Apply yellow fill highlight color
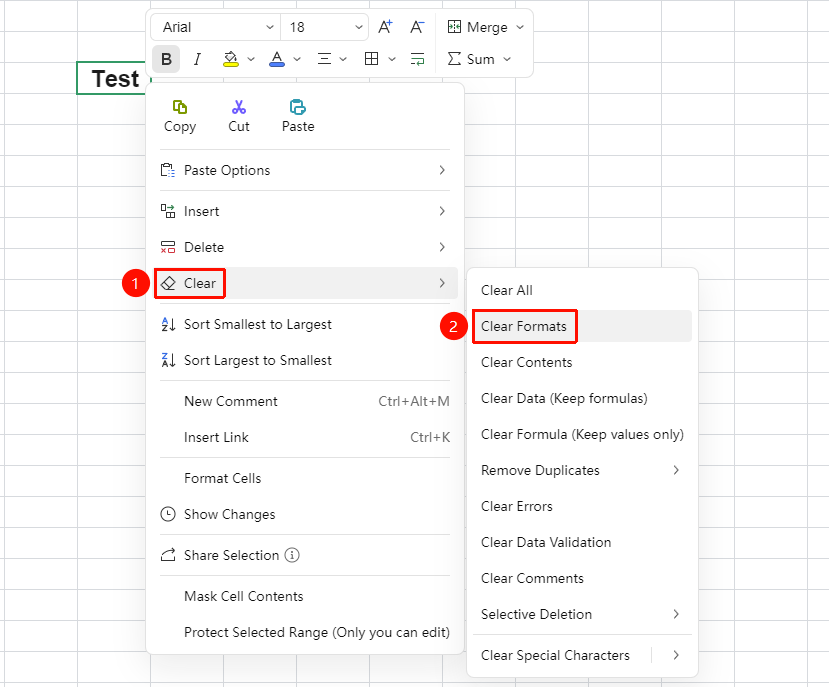This screenshot has height=687, width=829. (x=231, y=59)
